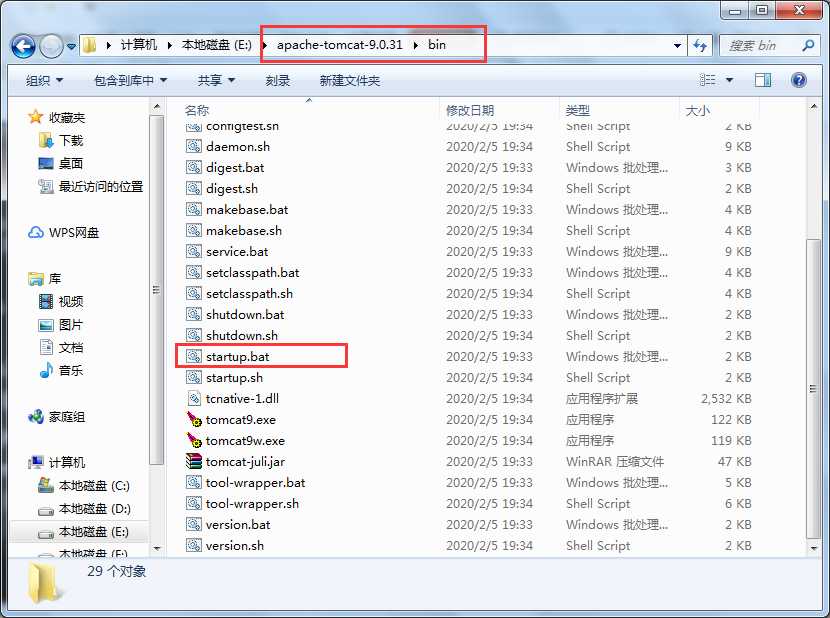Select the version.sh file name
This screenshot has height=618, width=830.
234,545
